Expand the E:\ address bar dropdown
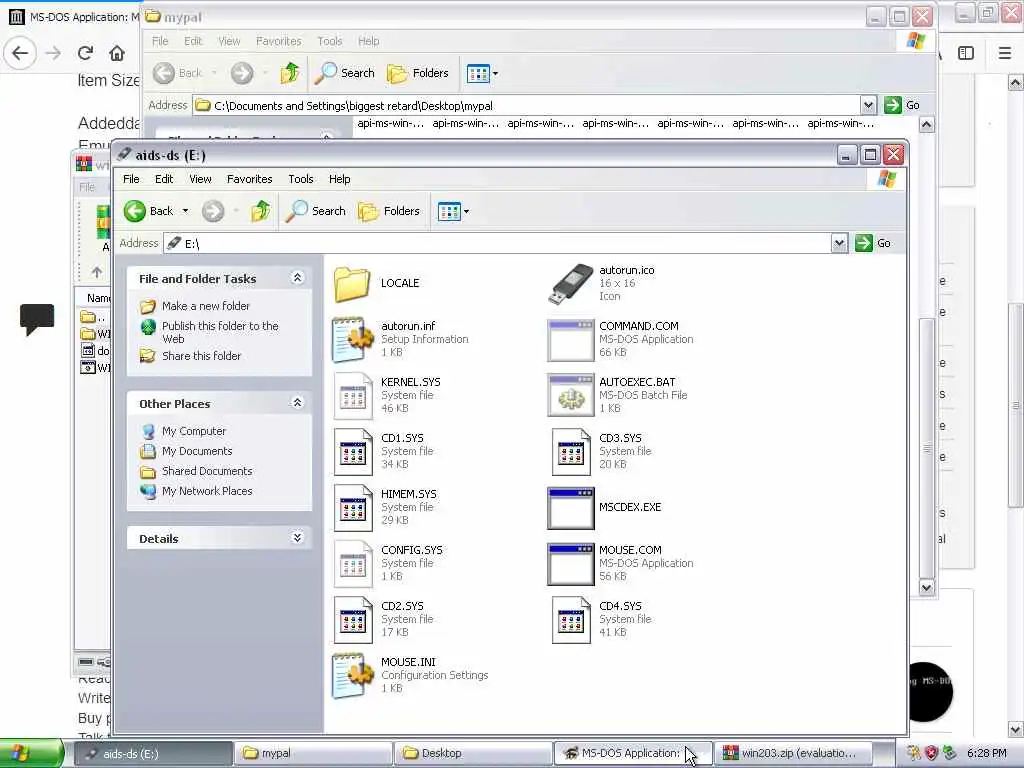 [x=839, y=244]
